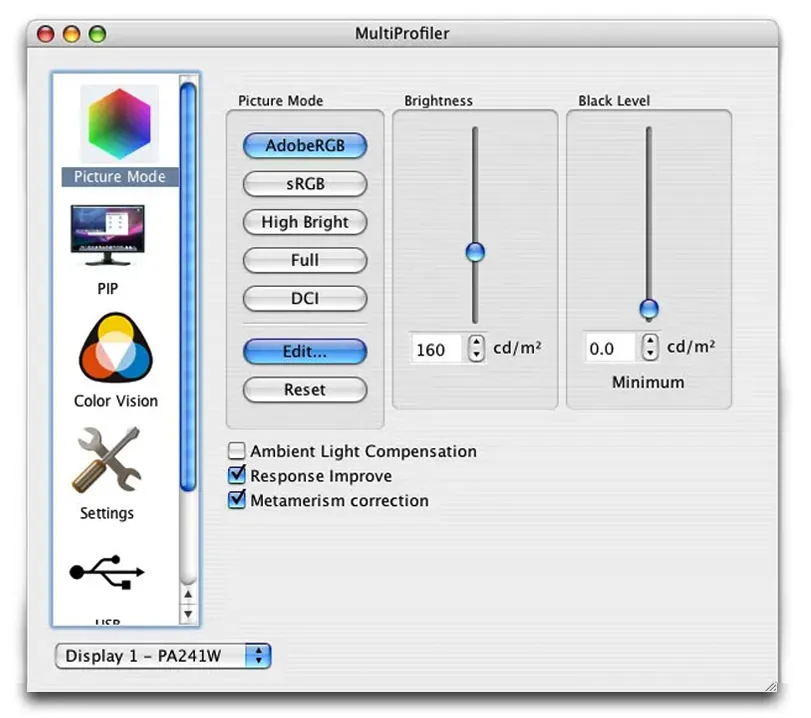Screen dimensions: 811x718
Task: Click the PIP label in the sidebar
Action: (108, 289)
